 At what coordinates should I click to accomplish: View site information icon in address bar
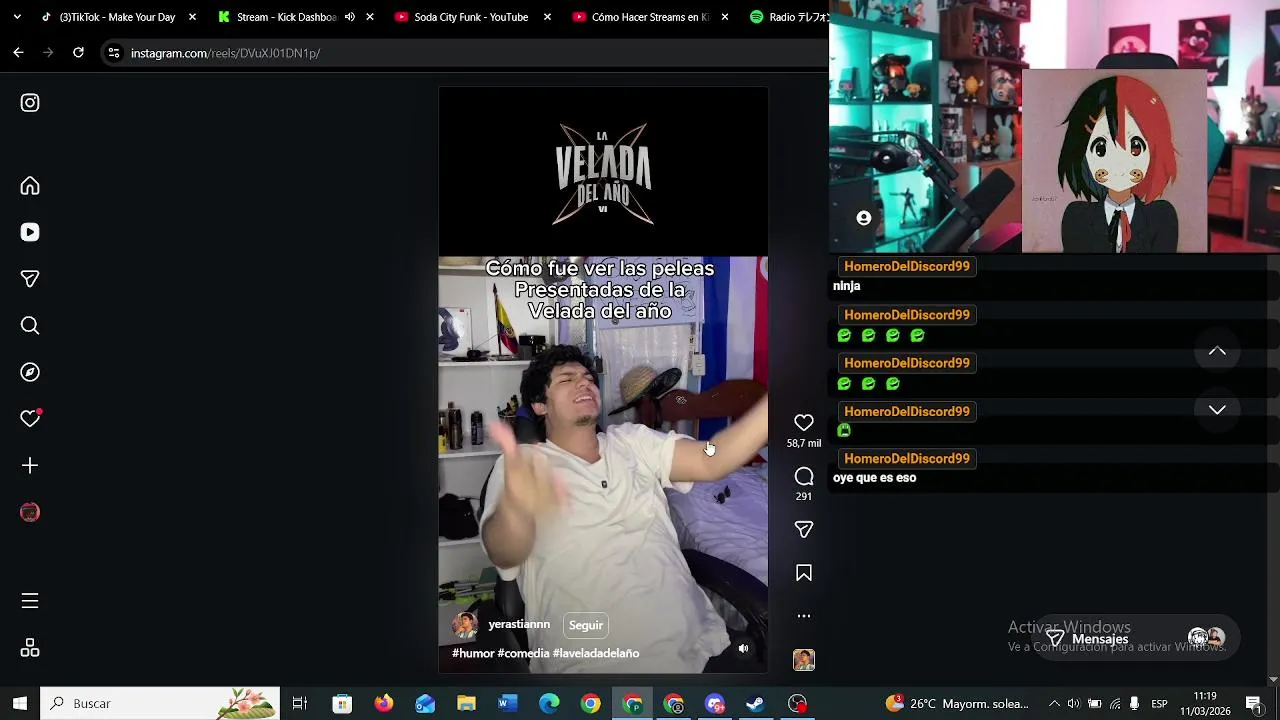tap(113, 53)
